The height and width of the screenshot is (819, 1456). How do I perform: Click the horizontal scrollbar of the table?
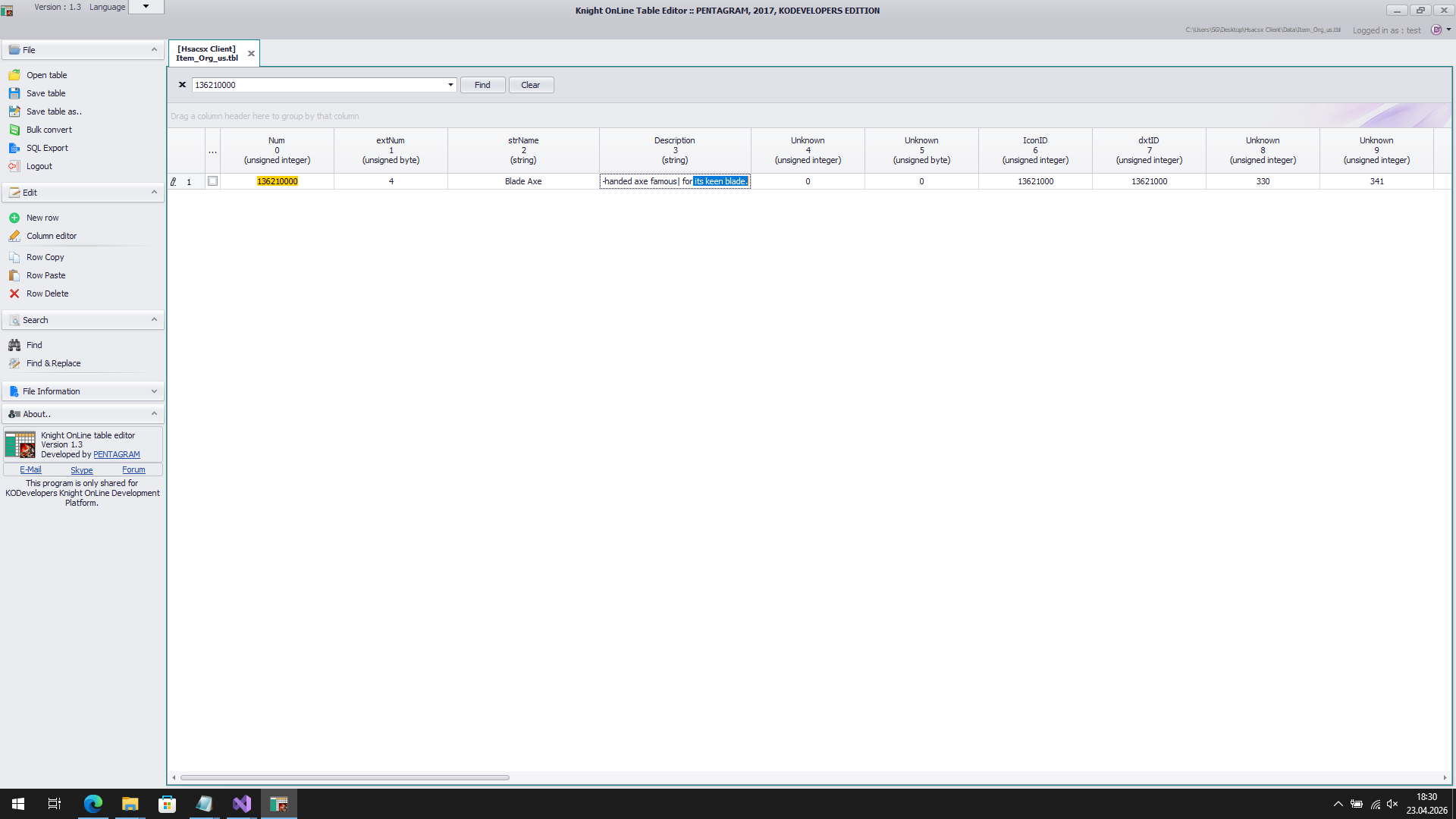pos(345,777)
